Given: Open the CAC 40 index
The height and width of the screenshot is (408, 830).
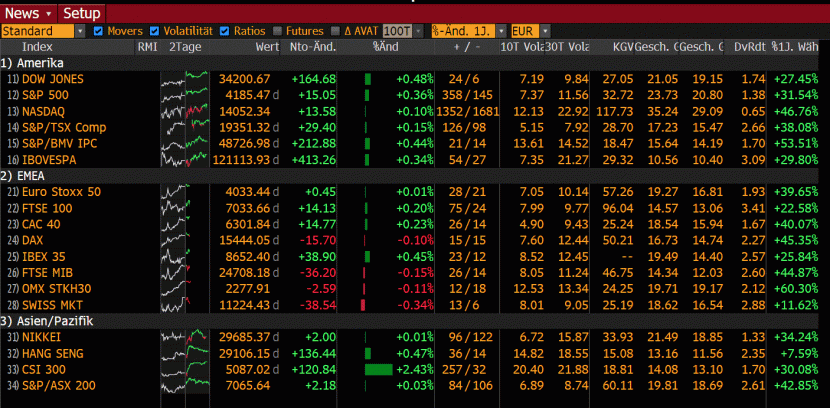Looking at the screenshot, I should click(x=41, y=224).
